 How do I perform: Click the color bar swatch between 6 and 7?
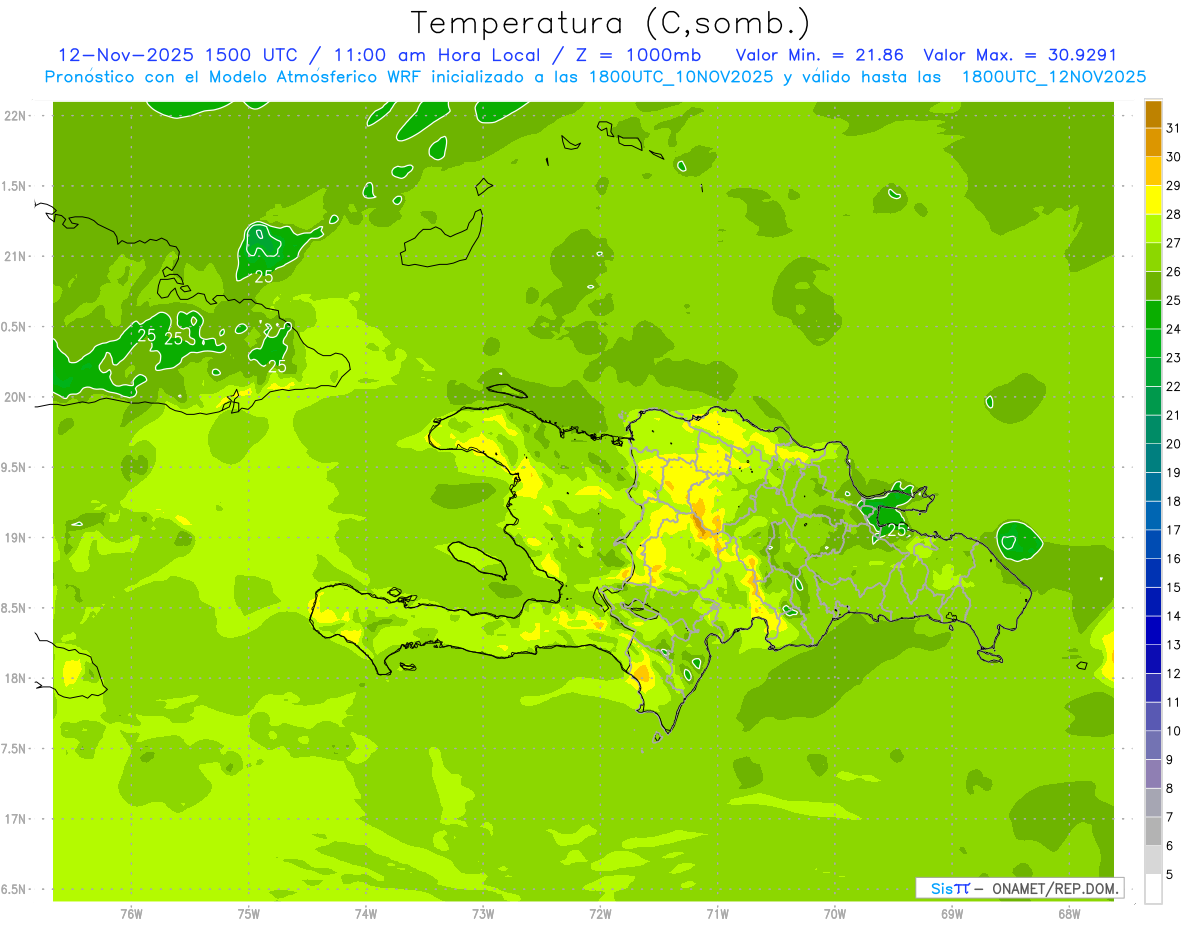[x=1153, y=831]
